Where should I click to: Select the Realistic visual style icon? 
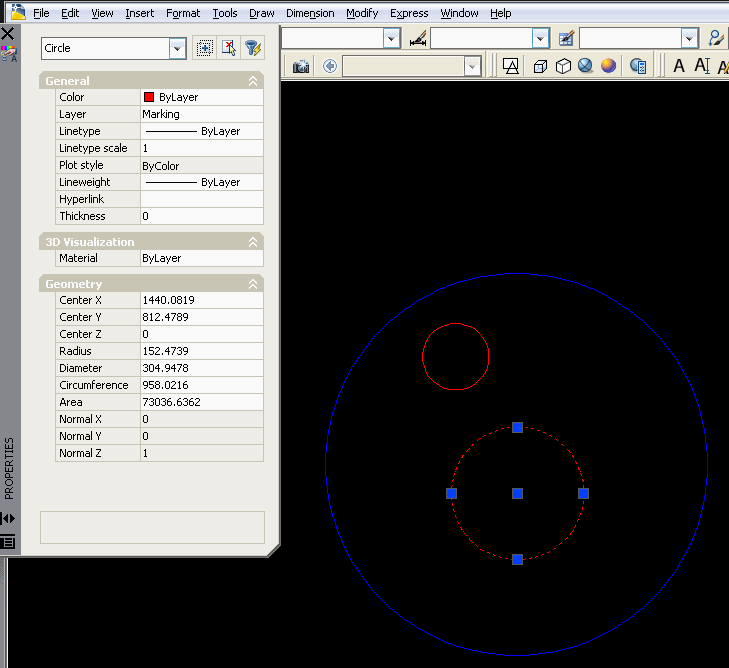[585, 66]
